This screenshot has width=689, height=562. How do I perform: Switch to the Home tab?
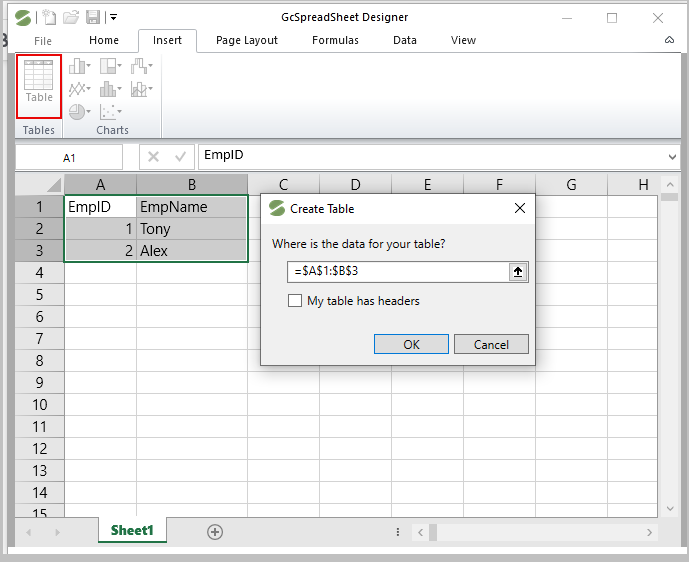click(104, 40)
